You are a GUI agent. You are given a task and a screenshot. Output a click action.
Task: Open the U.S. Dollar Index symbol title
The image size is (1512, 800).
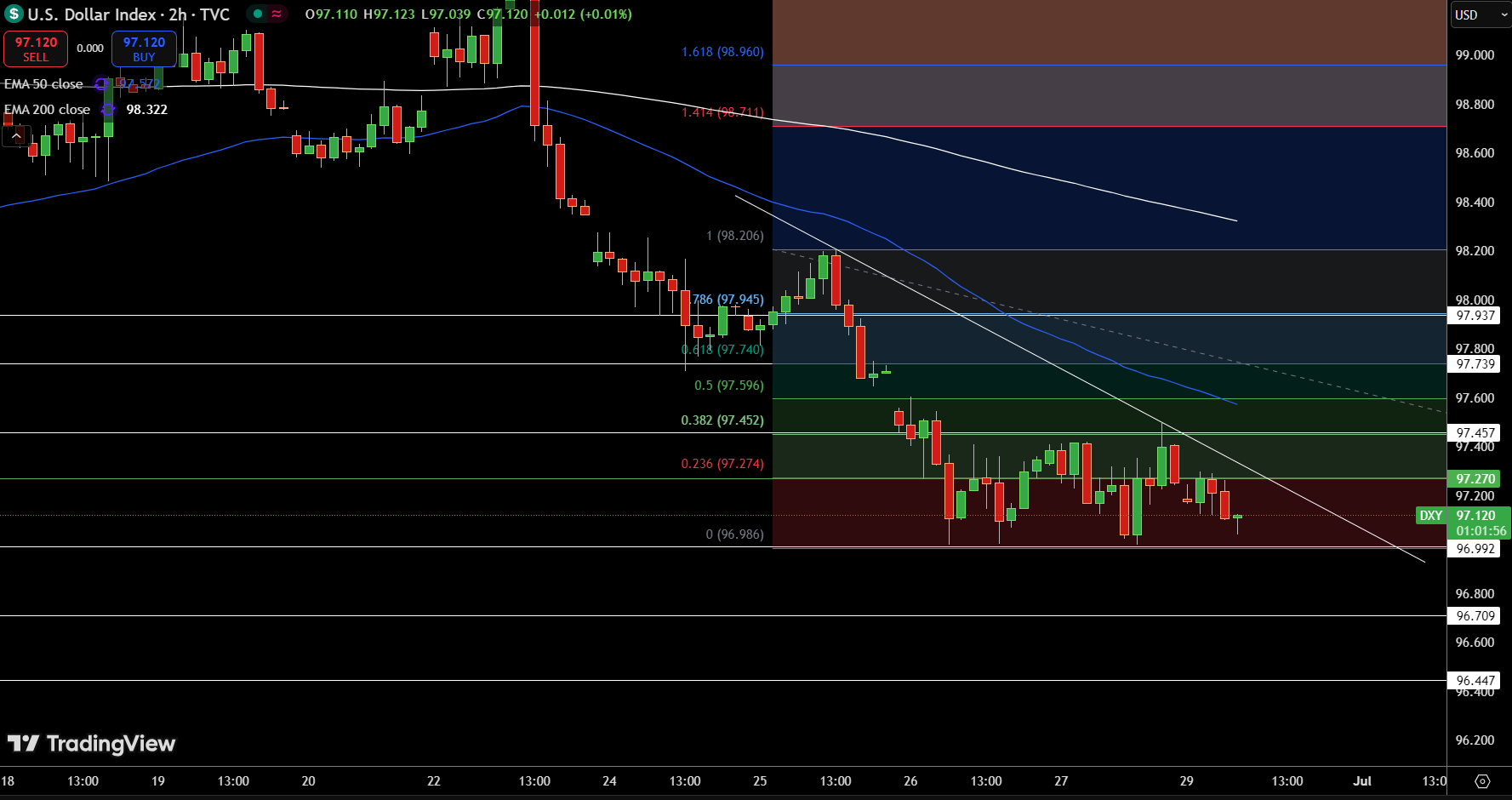(x=128, y=14)
